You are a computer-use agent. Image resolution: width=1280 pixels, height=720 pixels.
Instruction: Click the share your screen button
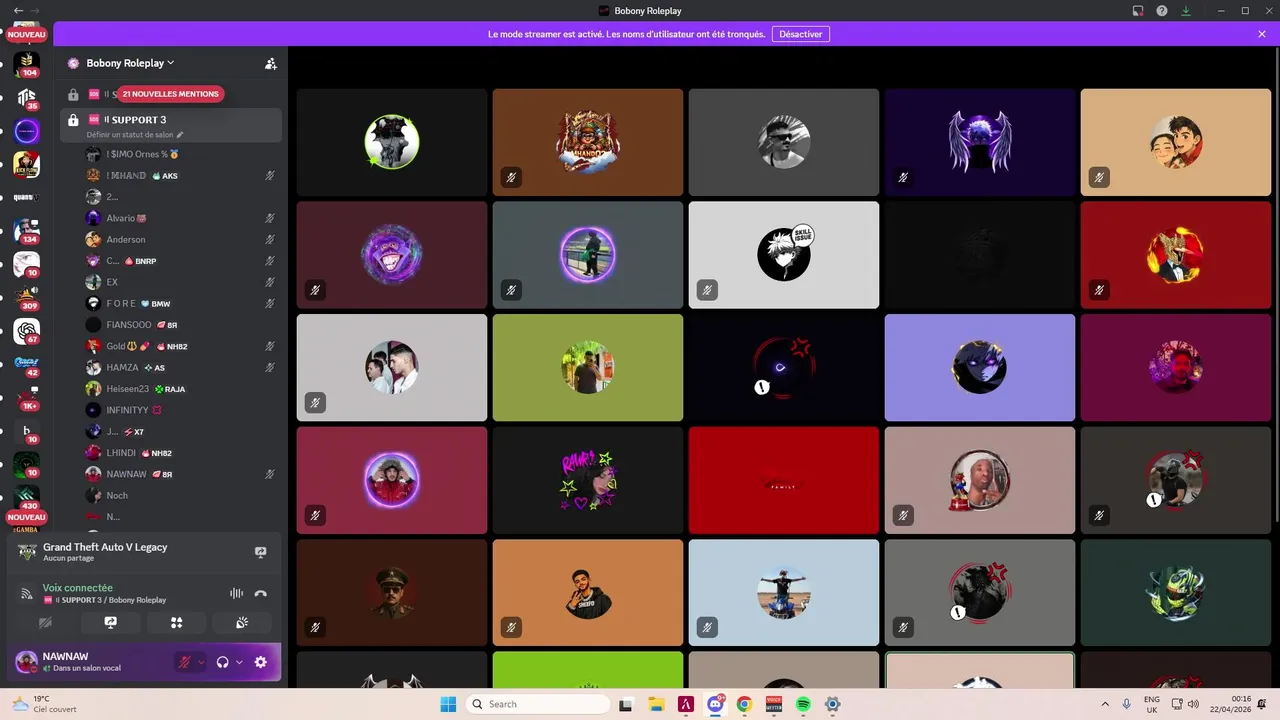(x=110, y=622)
